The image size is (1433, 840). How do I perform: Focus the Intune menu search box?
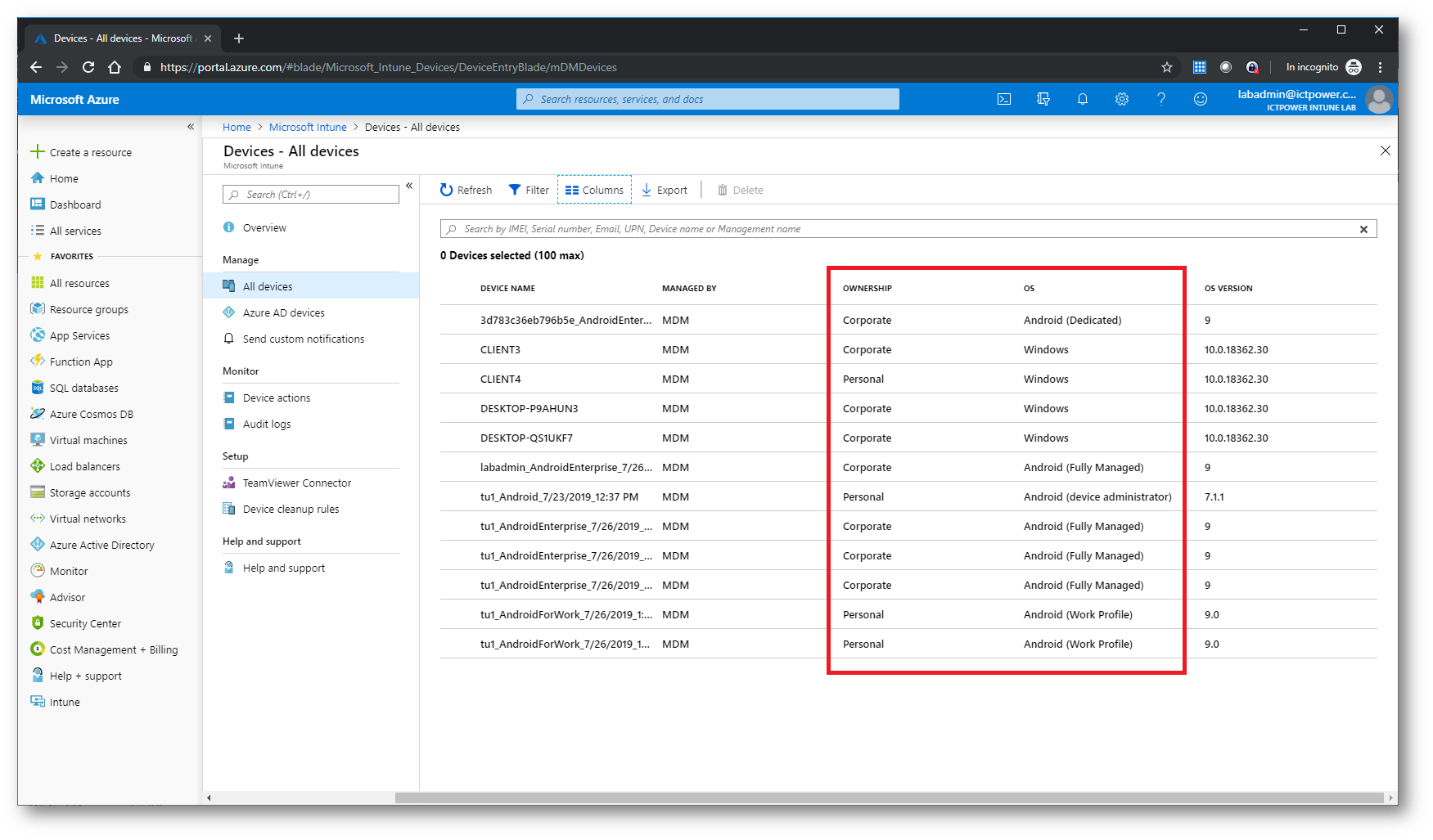click(311, 194)
